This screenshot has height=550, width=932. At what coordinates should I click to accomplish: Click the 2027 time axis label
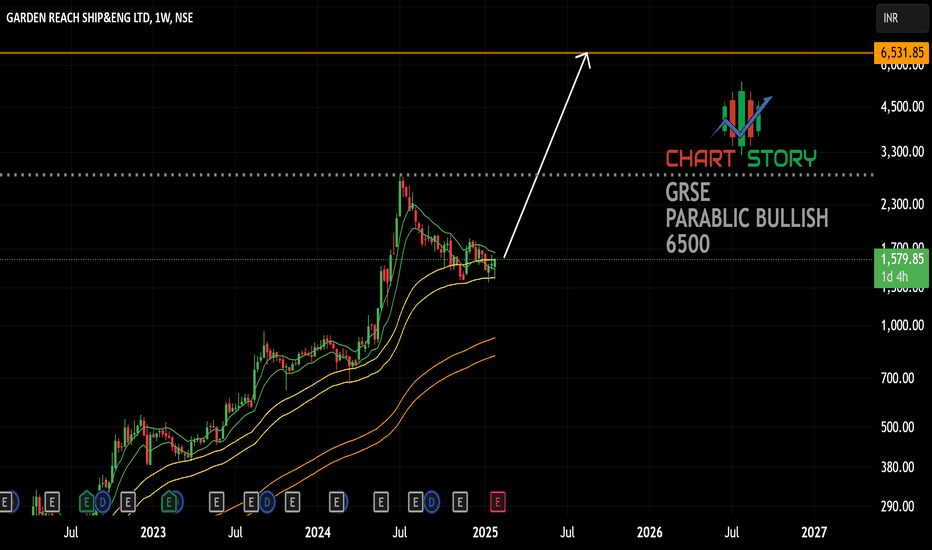click(814, 532)
